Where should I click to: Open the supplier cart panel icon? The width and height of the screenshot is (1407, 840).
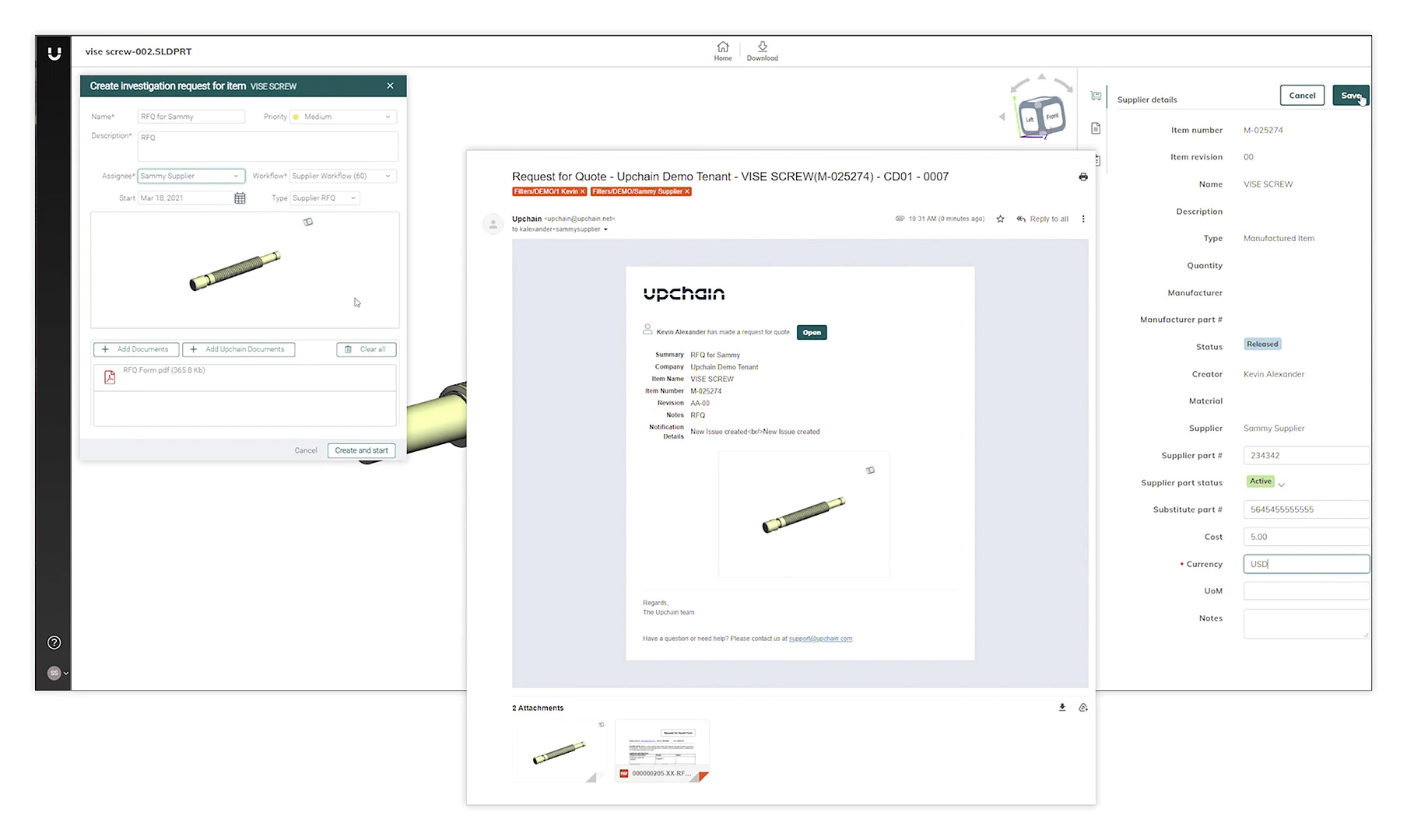pyautogui.click(x=1096, y=96)
